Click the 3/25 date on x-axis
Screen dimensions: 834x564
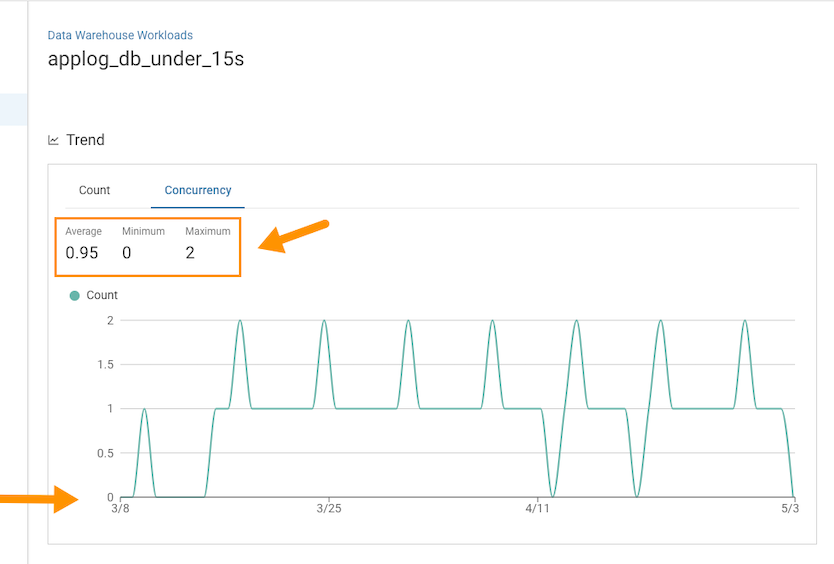328,509
